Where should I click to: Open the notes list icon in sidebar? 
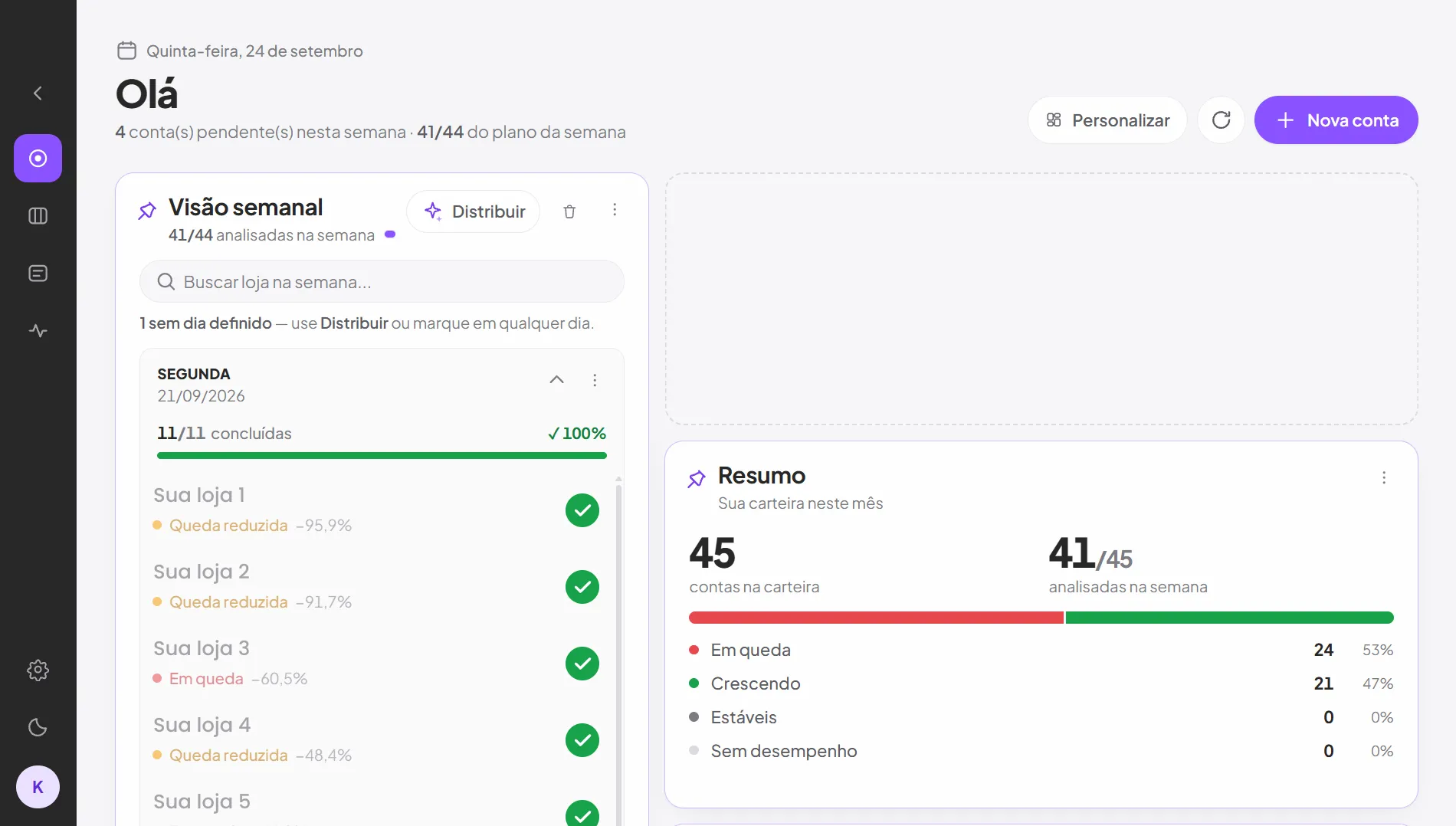38,274
